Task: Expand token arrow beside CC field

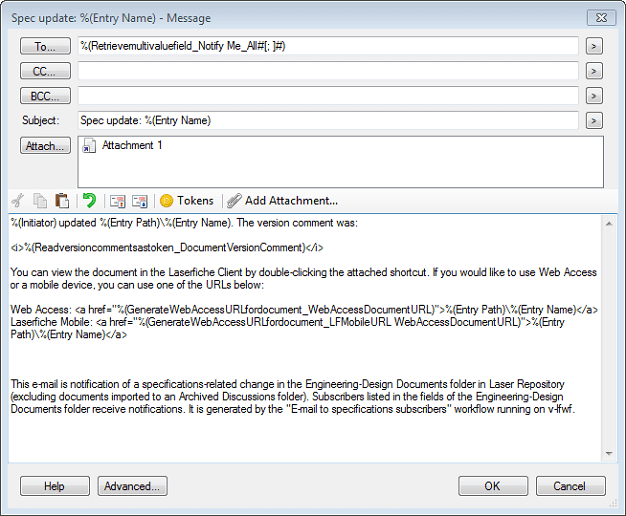Action: (x=594, y=71)
